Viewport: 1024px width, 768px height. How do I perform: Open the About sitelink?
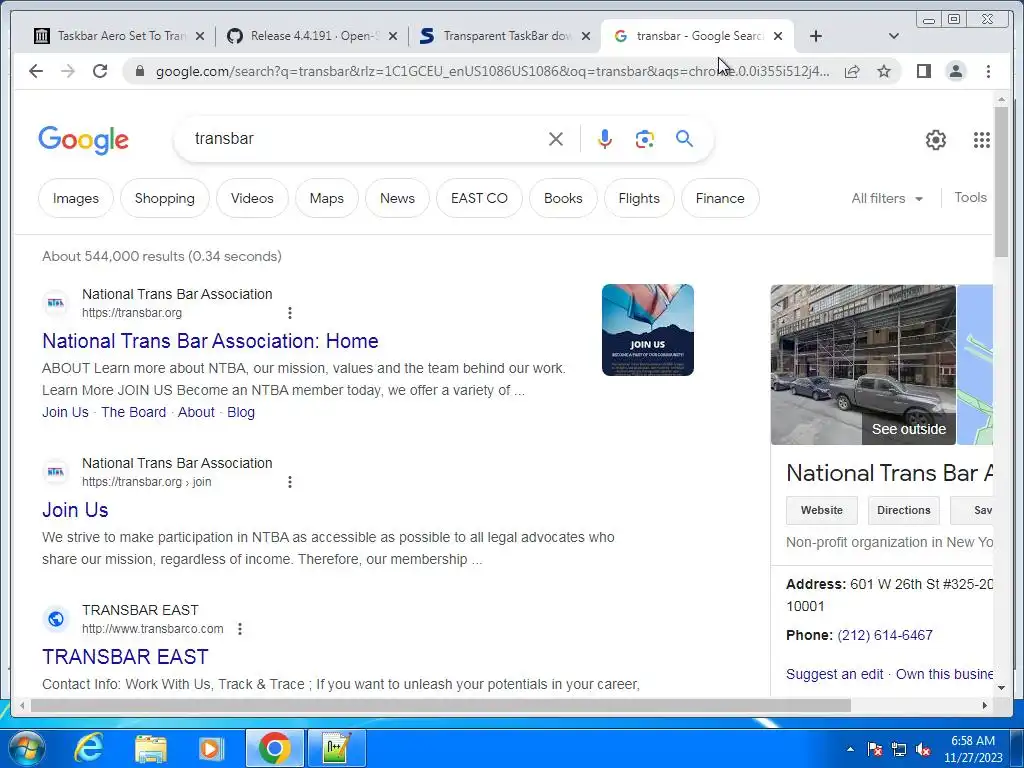[196, 412]
